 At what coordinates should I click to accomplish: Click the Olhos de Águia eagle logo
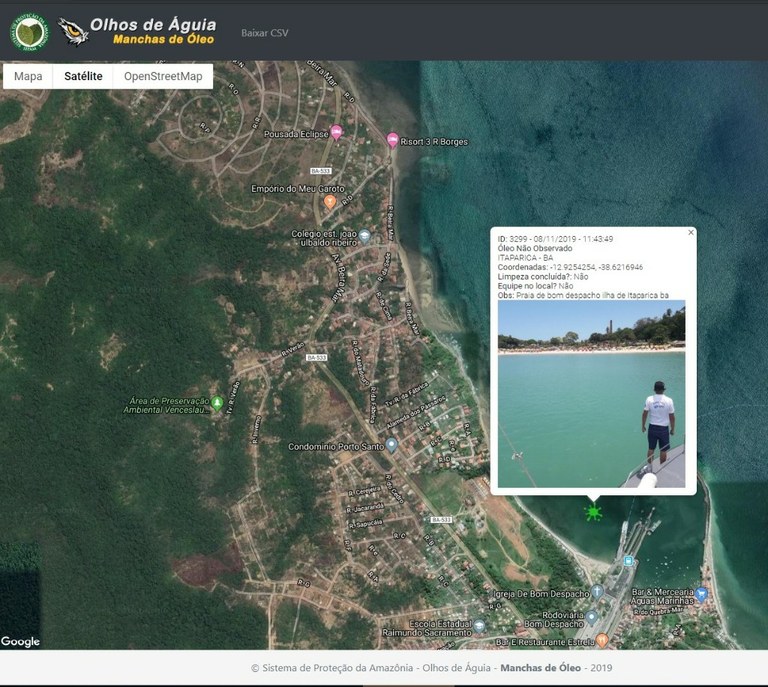73,32
